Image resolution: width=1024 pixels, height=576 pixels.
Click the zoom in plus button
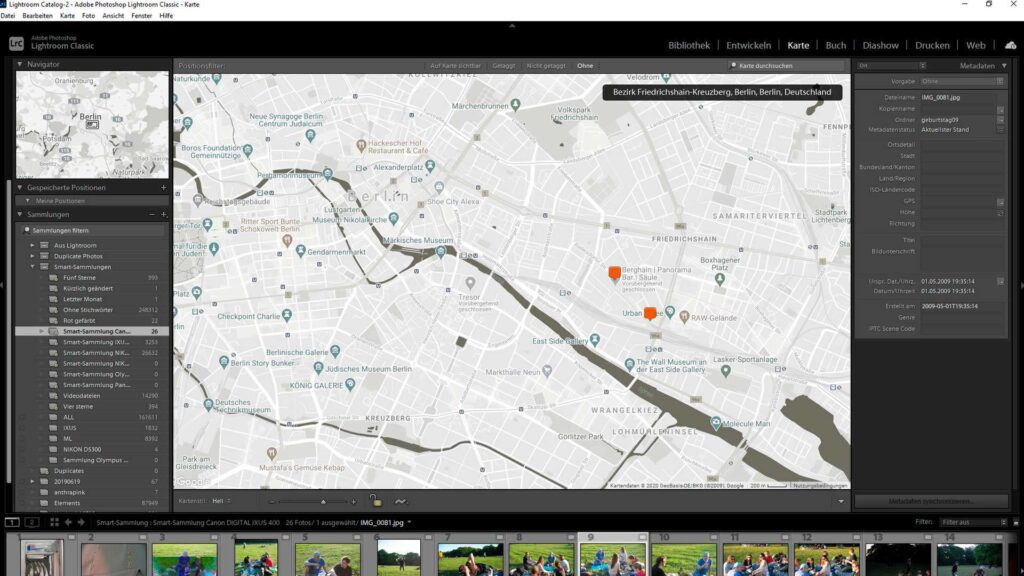(353, 502)
